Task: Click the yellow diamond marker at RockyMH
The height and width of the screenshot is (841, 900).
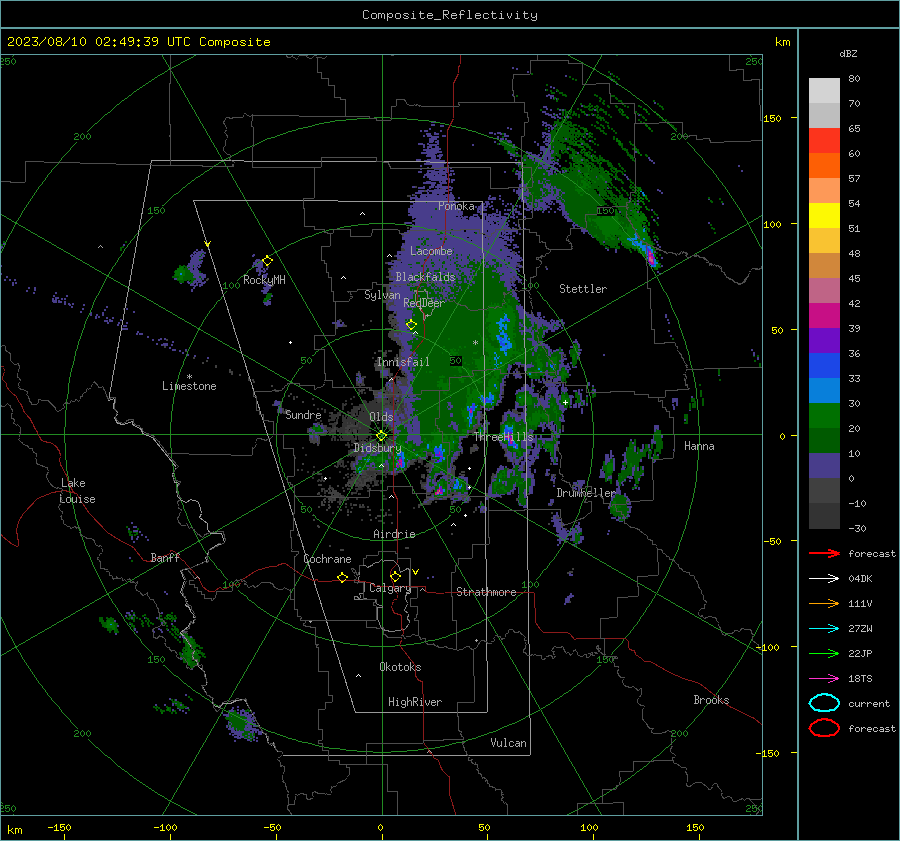Action: (267, 261)
